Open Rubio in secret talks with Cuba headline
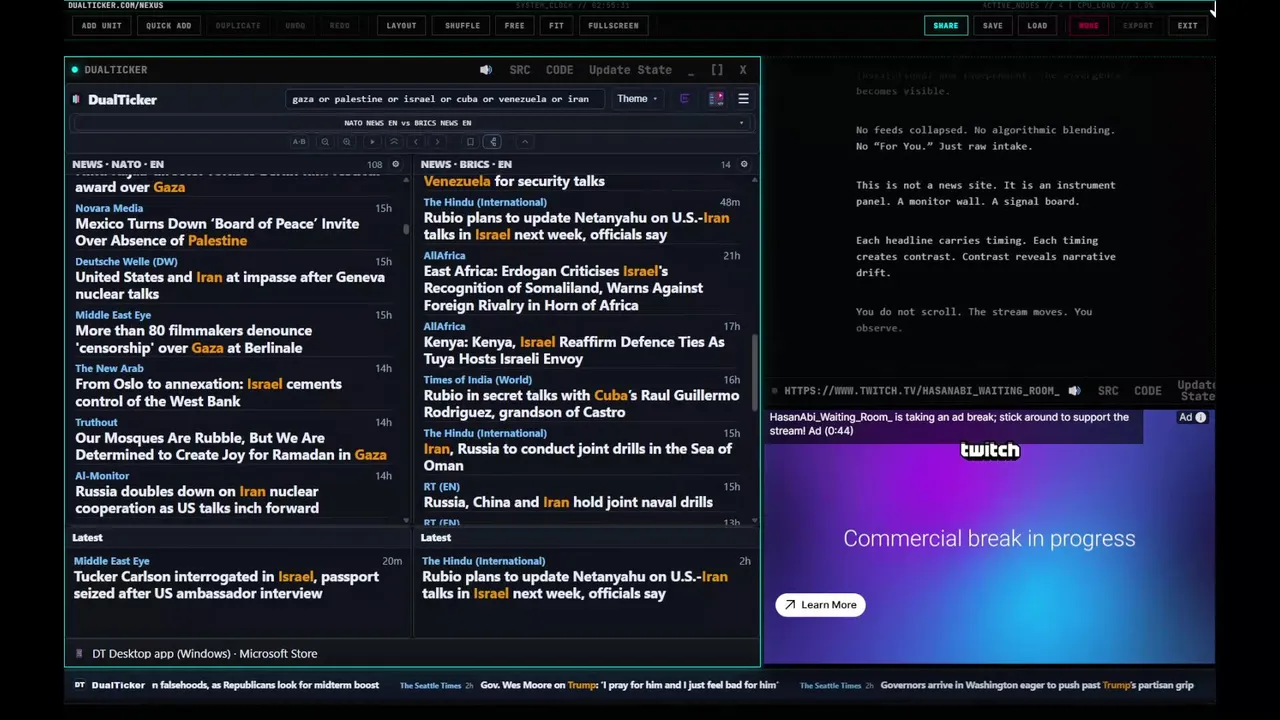The height and width of the screenshot is (720, 1280). (x=581, y=404)
